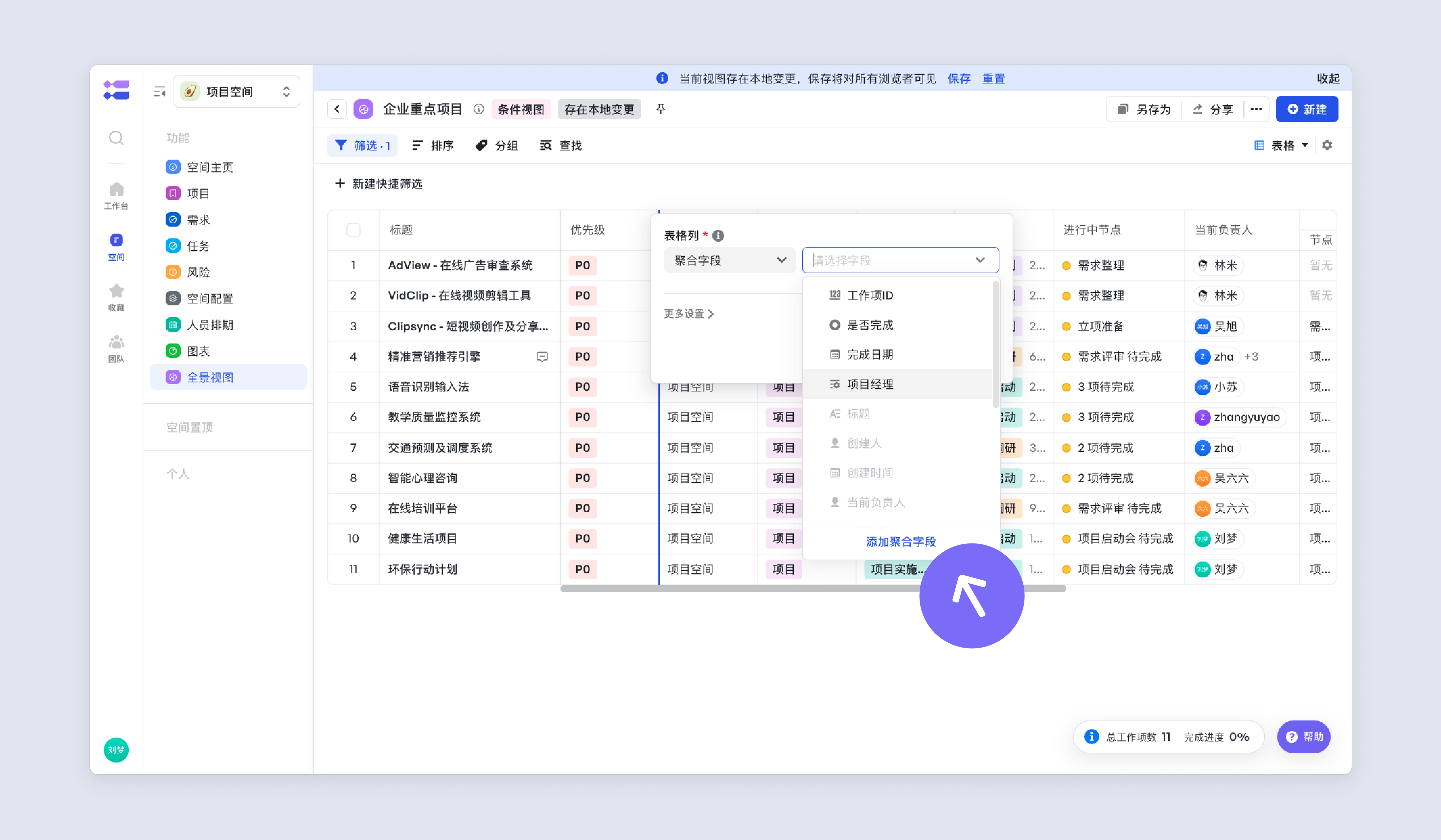Open the AdView - 在线广告审查系统 row title
The height and width of the screenshot is (840, 1441).
[460, 265]
